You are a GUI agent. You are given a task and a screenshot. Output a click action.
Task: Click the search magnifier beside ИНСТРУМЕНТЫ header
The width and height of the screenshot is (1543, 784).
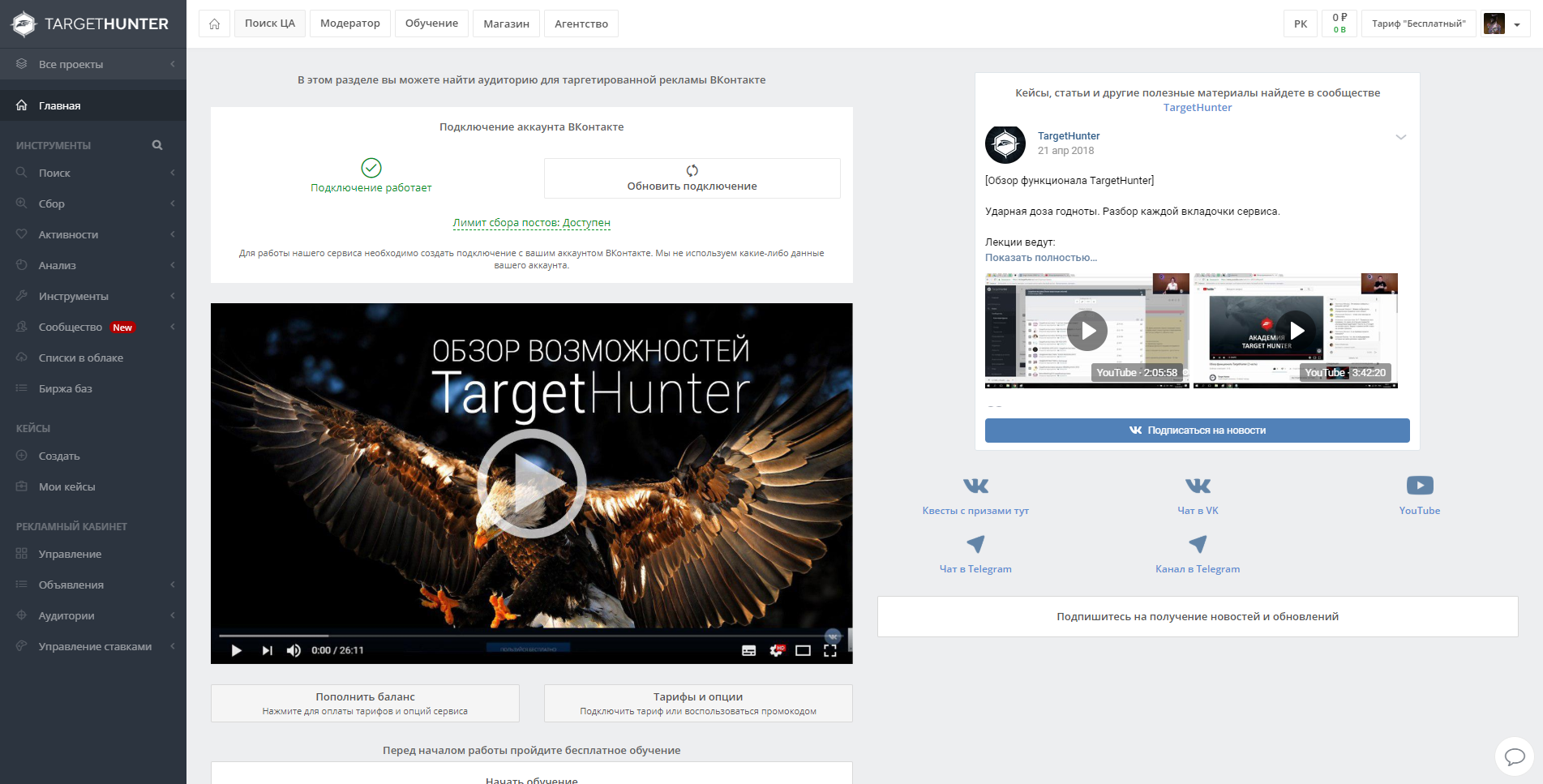coord(157,145)
